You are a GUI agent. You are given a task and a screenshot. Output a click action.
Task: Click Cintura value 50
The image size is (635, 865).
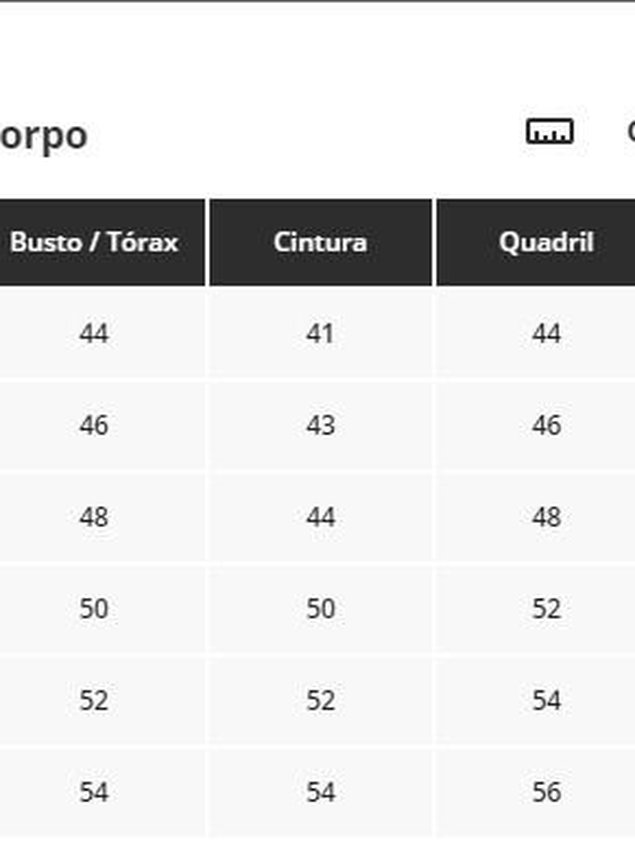click(x=321, y=609)
